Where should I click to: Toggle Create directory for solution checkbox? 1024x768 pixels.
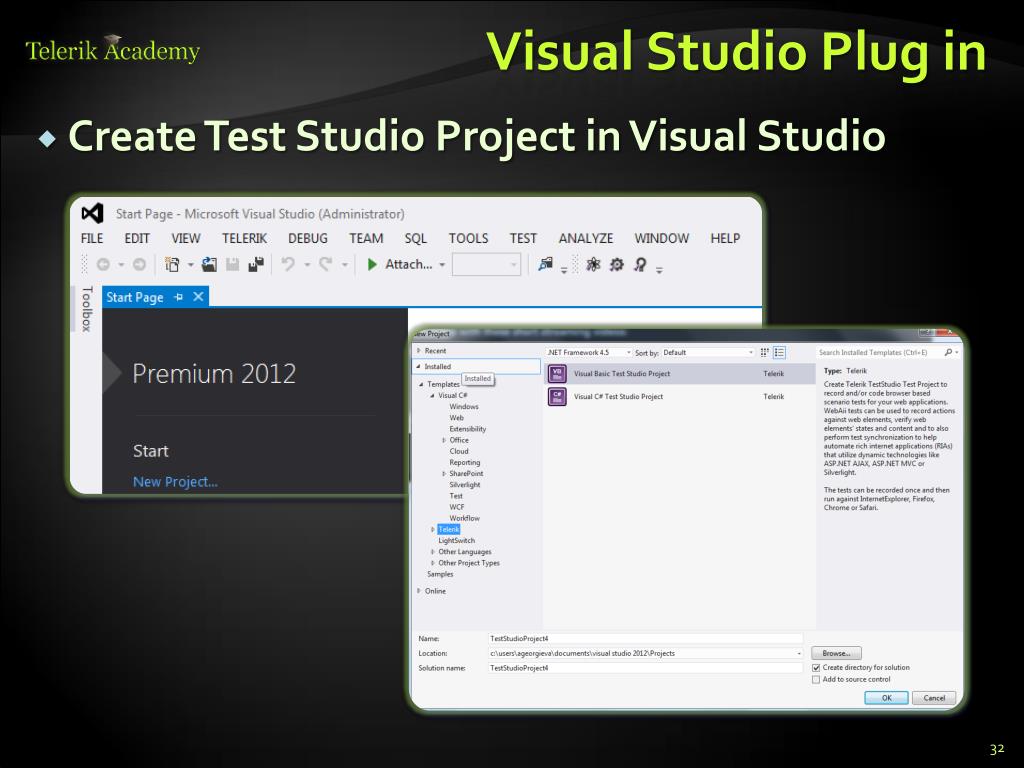click(816, 668)
